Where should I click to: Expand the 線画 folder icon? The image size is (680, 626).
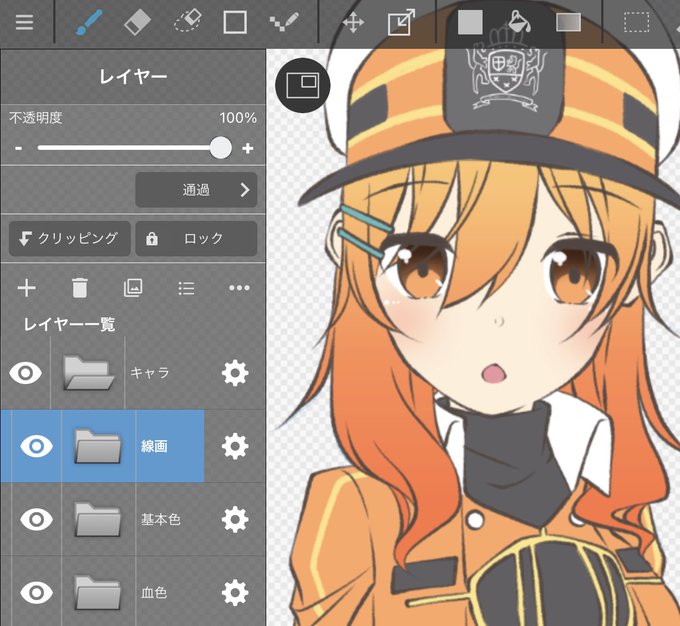(98, 446)
